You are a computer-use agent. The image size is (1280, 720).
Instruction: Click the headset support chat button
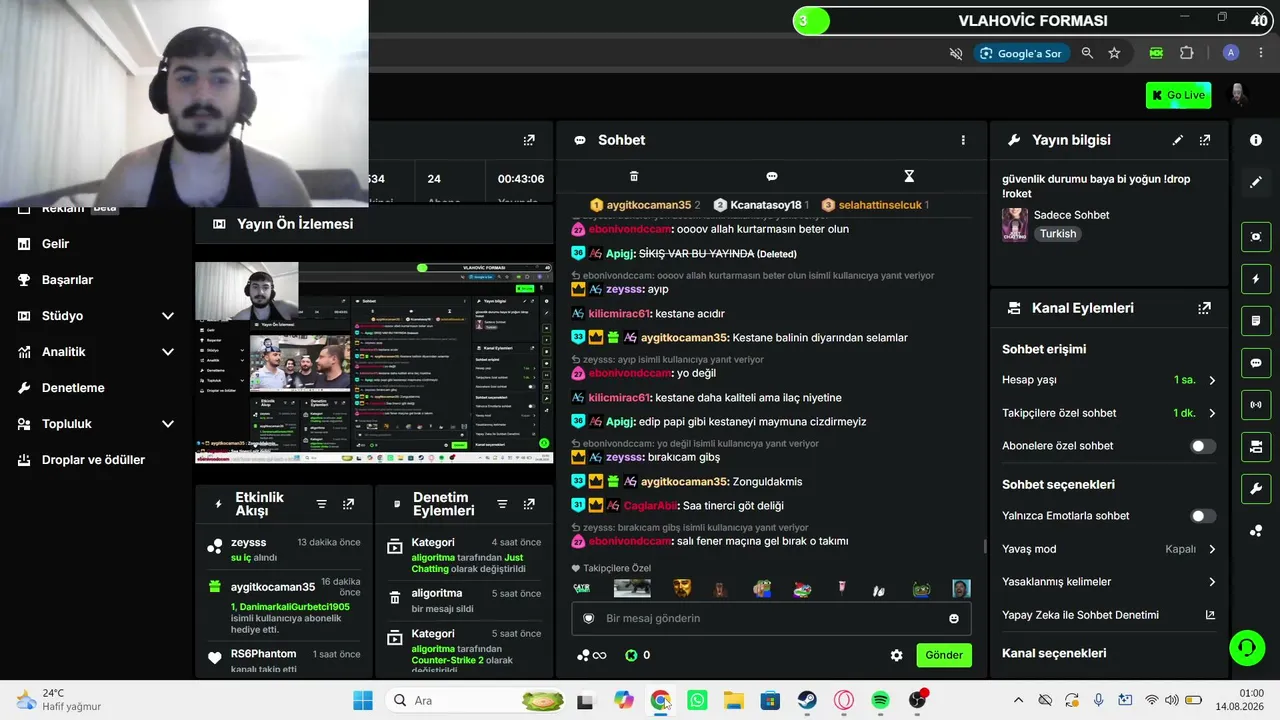(x=1246, y=647)
